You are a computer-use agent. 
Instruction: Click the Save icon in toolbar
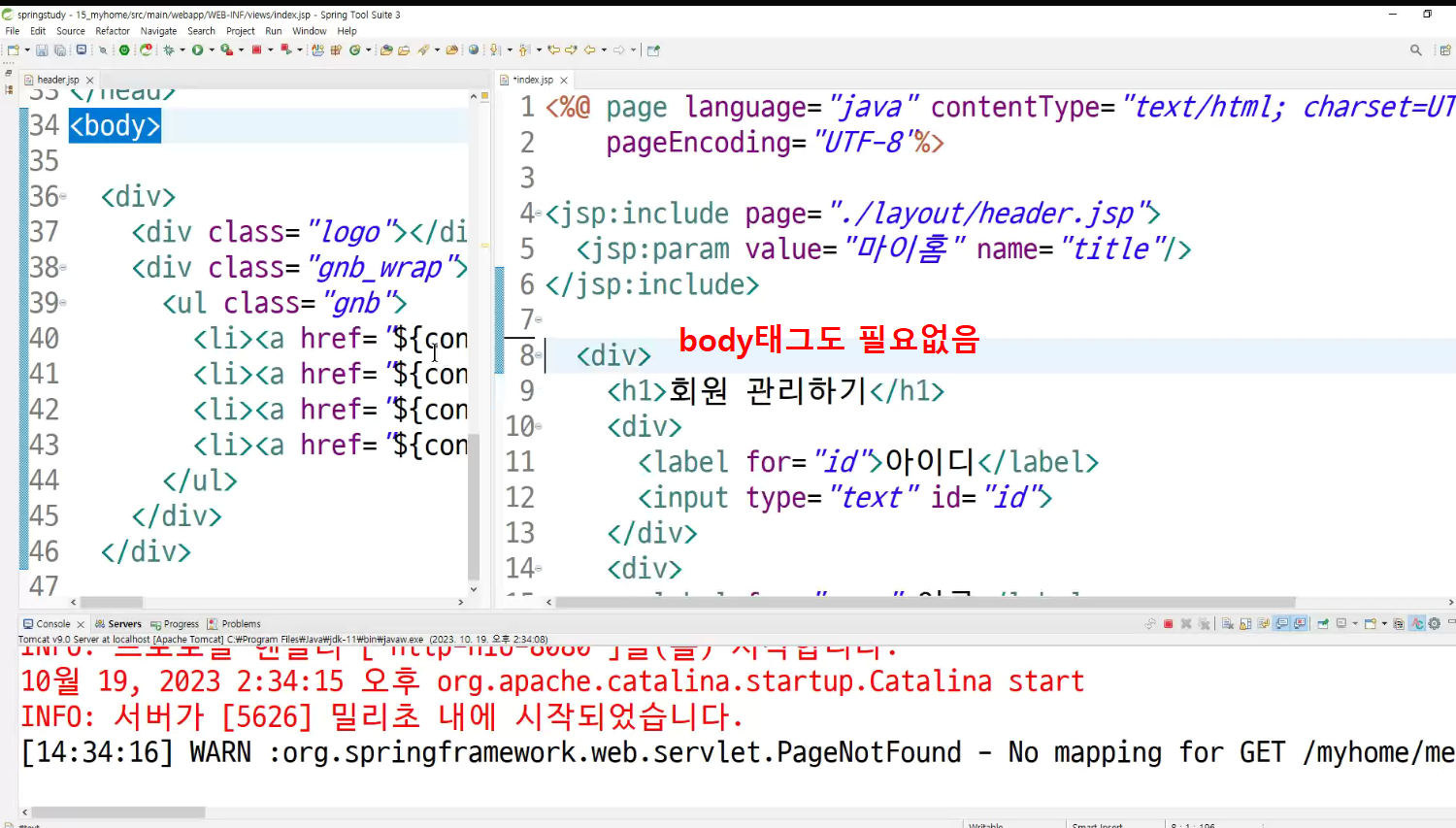(42, 50)
